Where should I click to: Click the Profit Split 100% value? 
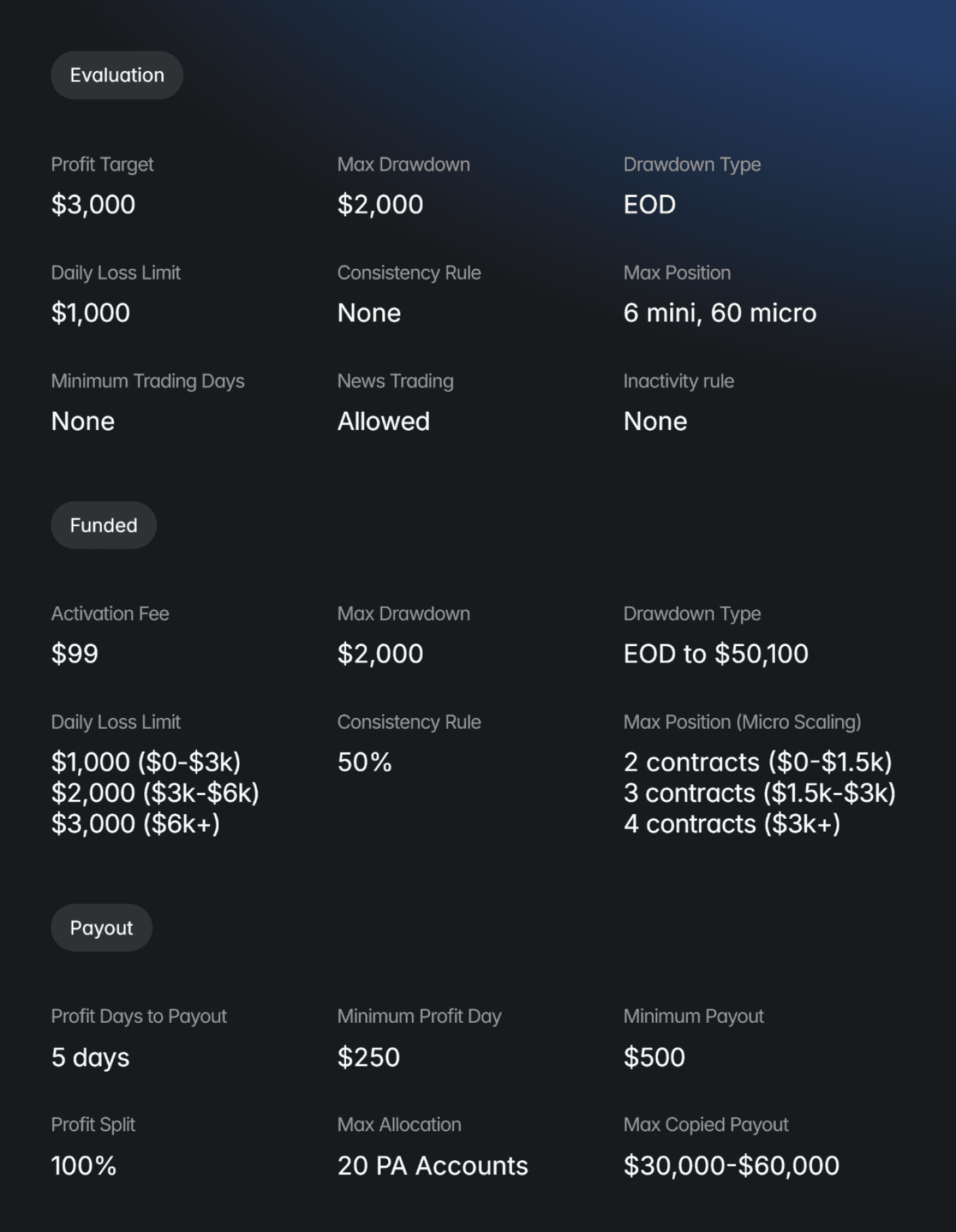click(x=83, y=1165)
